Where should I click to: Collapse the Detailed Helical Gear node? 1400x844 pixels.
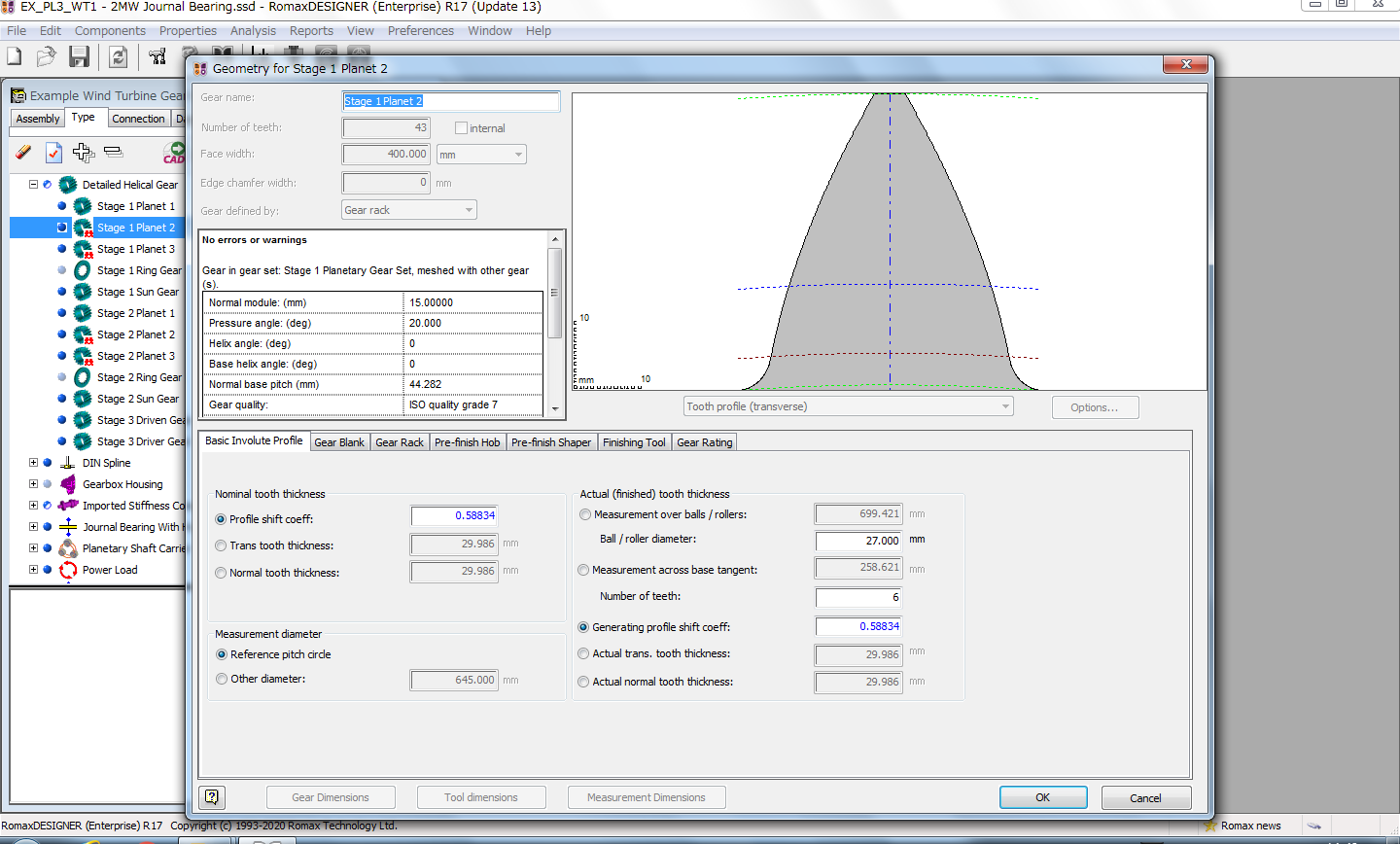[33, 184]
